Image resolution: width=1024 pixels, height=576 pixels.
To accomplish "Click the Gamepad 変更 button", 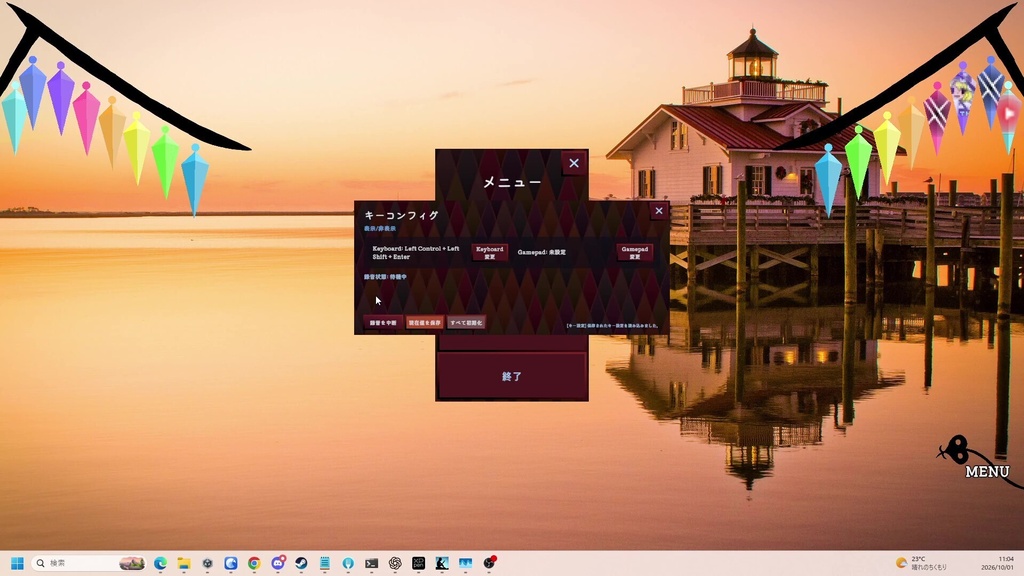I will (634, 253).
